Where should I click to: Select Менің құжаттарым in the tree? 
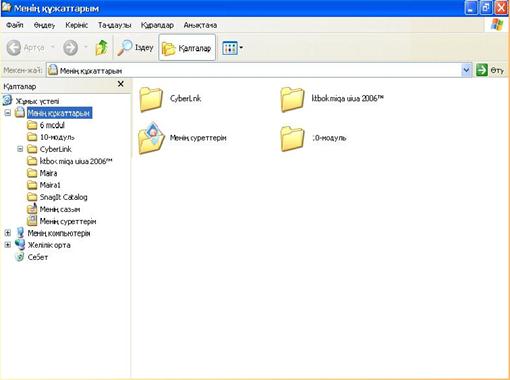pos(59,113)
